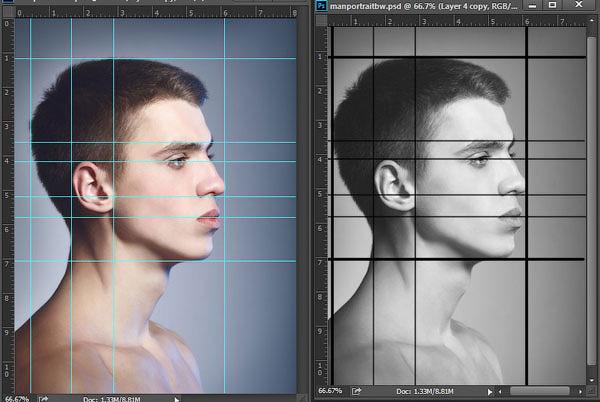Select the manportraitbw.psd document title bar

pyautogui.click(x=423, y=6)
